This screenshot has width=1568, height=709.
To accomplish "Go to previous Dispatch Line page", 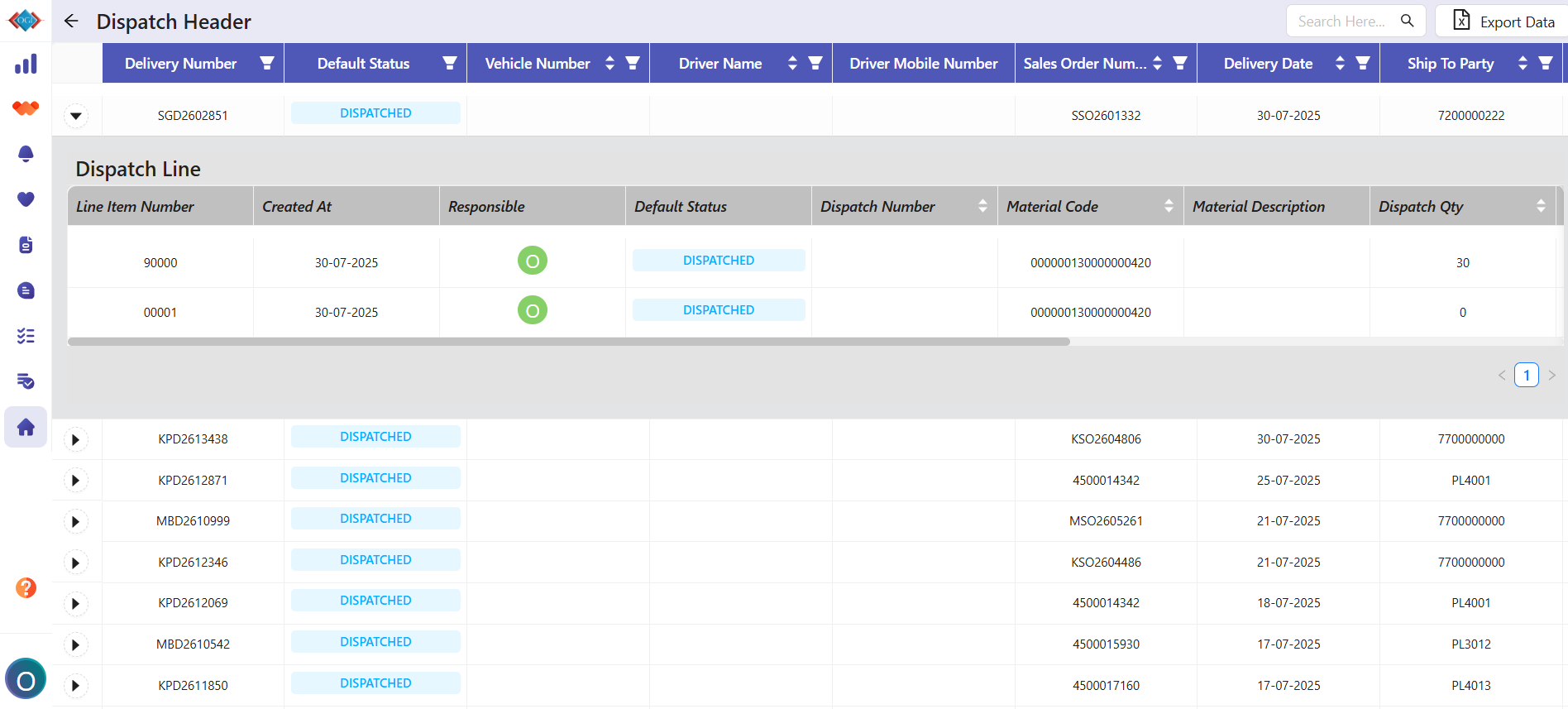I will pyautogui.click(x=1502, y=375).
